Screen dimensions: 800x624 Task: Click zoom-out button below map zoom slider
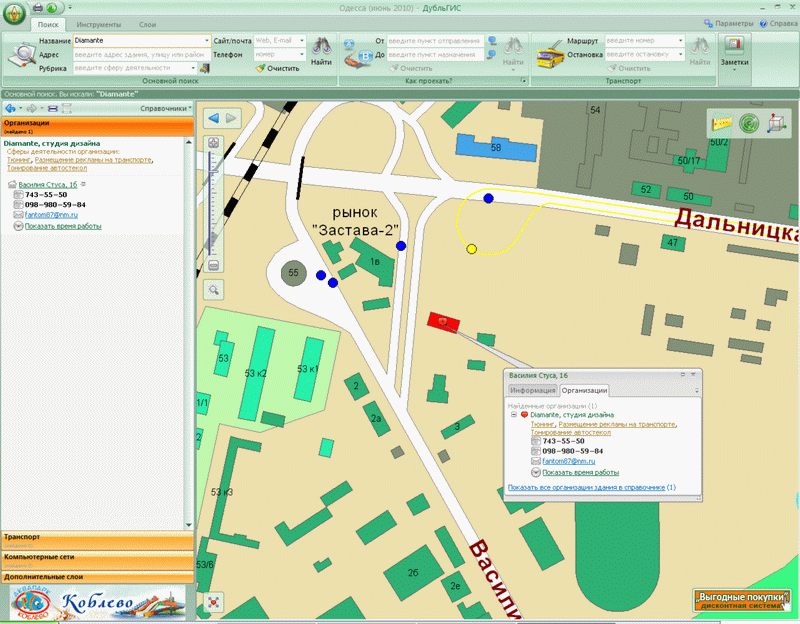click(x=214, y=265)
